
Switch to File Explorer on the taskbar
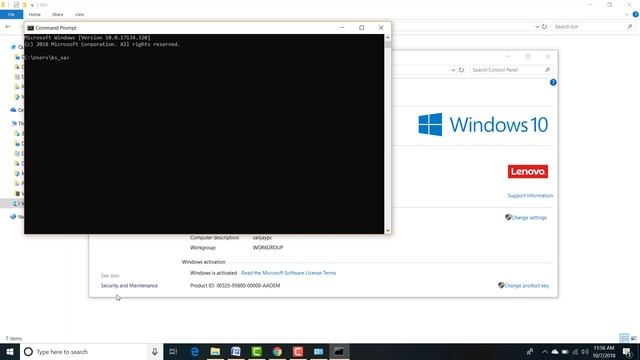[215, 351]
